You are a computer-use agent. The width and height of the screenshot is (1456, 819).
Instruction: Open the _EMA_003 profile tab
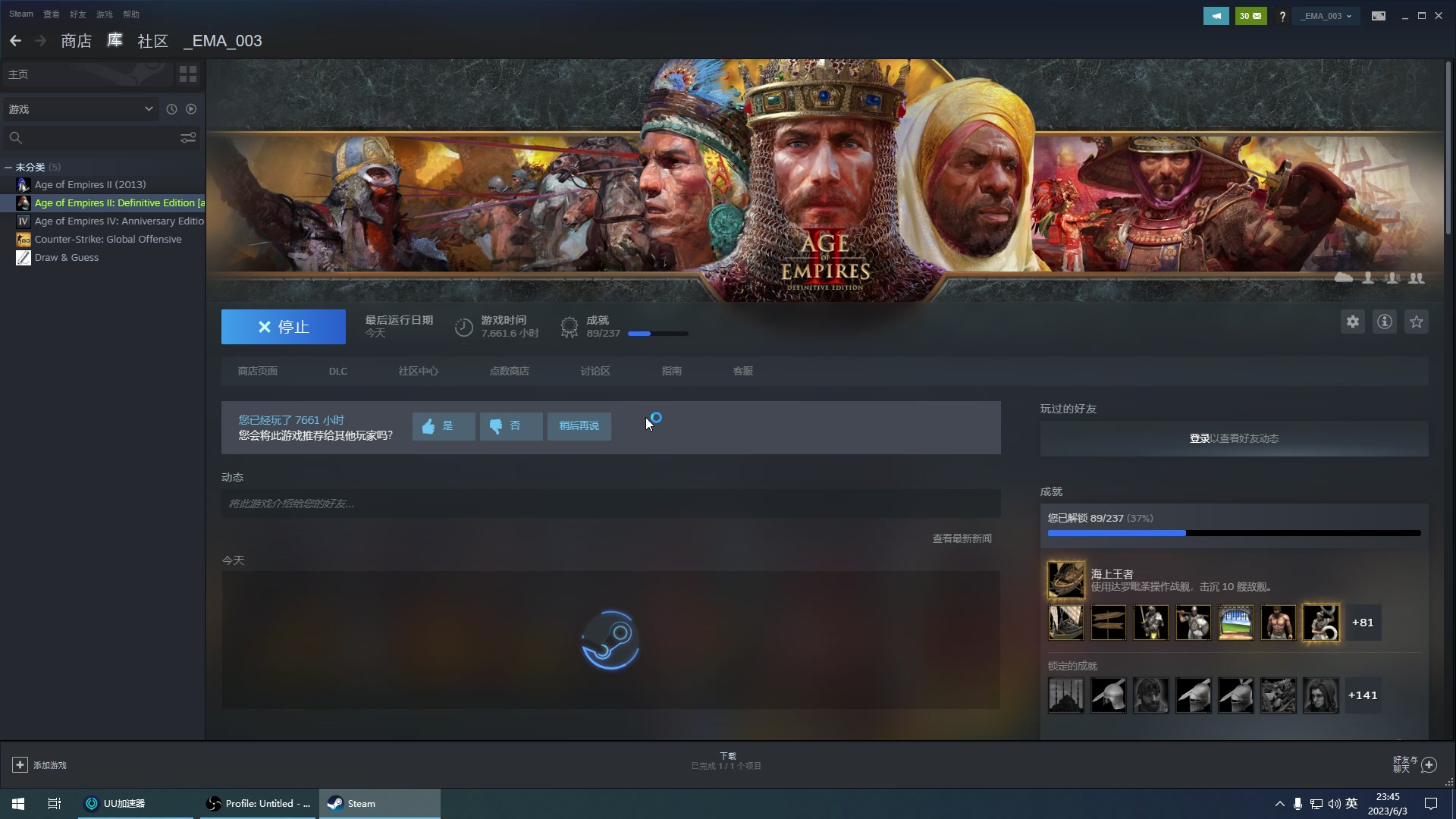tap(223, 41)
